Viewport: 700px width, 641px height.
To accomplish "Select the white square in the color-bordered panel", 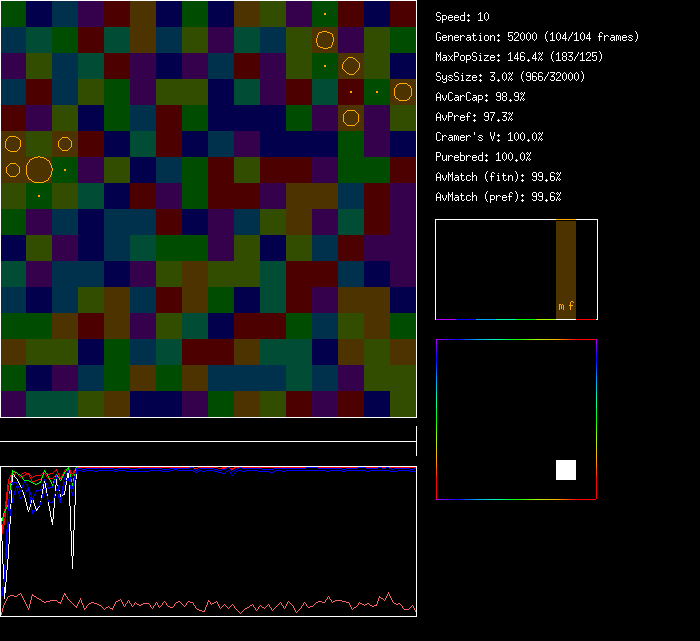I will click(566, 470).
